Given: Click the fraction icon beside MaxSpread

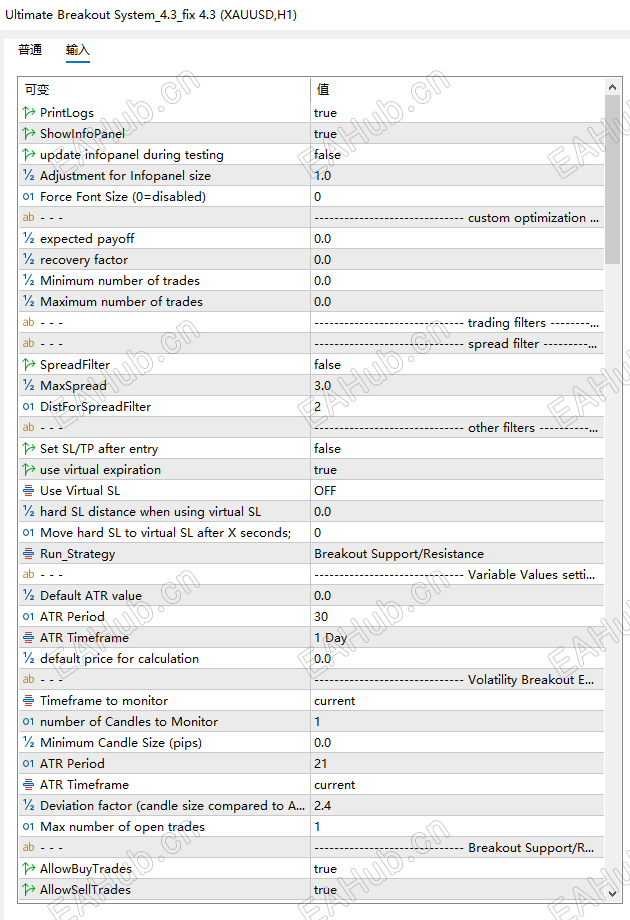Looking at the screenshot, I should coord(28,385).
